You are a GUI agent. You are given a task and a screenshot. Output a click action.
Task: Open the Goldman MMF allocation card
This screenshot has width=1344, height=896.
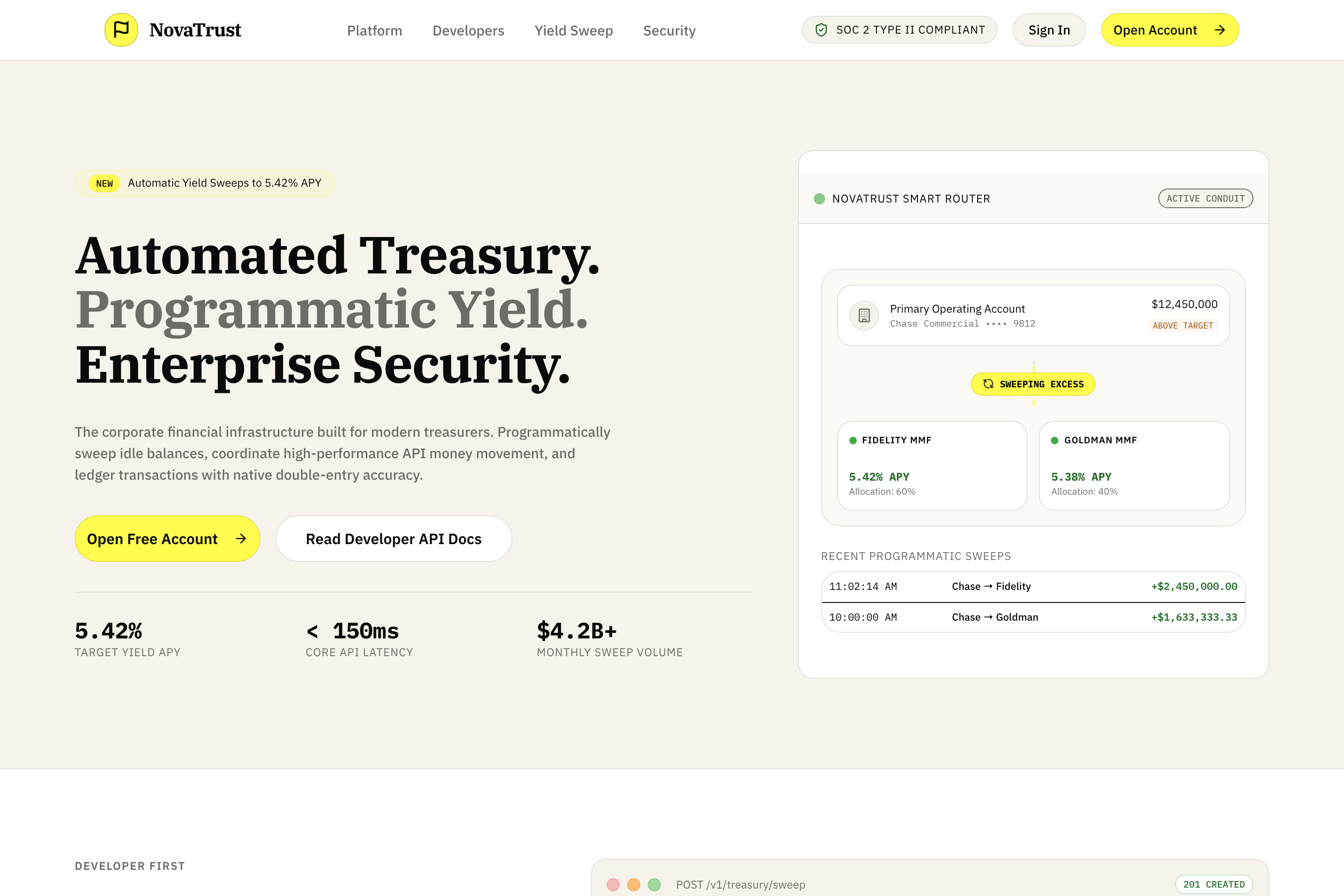pyautogui.click(x=1134, y=466)
